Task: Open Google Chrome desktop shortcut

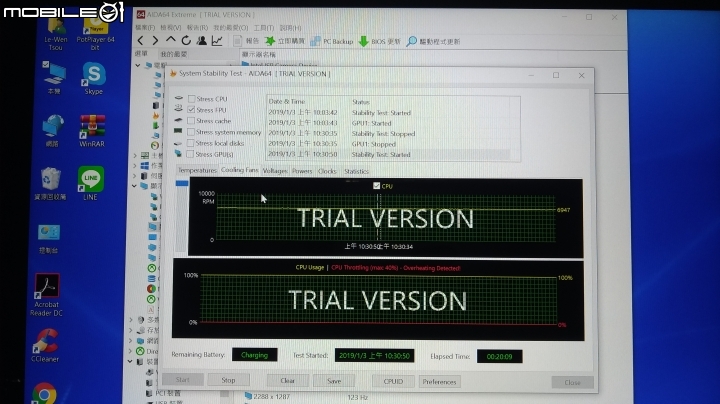Action: click(45, 393)
